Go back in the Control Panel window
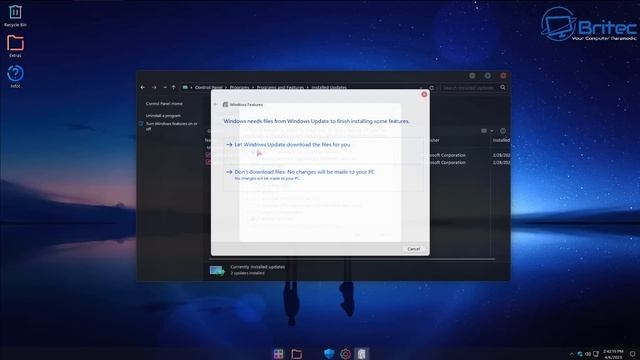Image resolution: width=640 pixels, height=360 pixels. click(142, 87)
